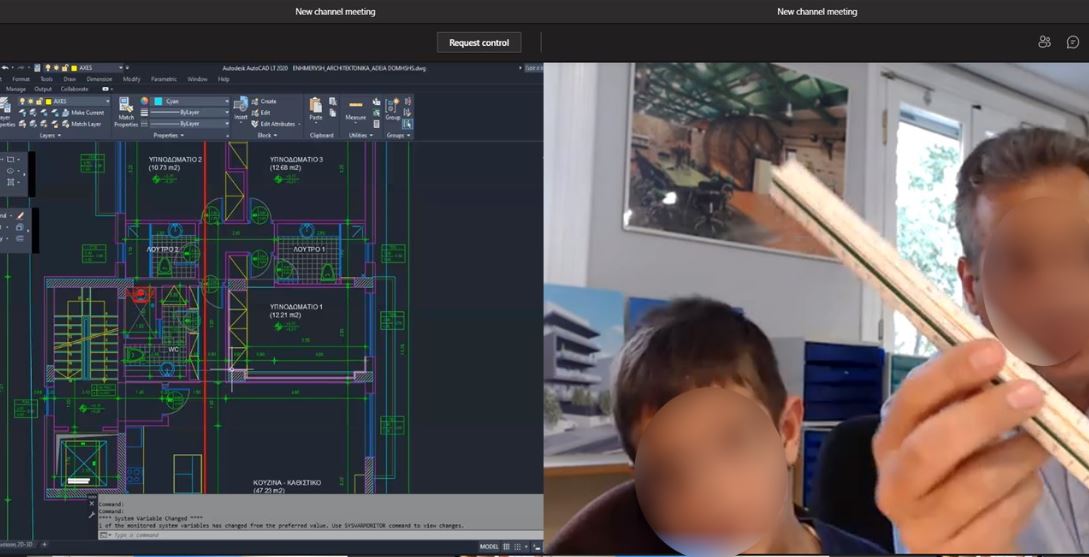Toggle the layer freeze sun icon in ribbon
Screen dimensions: 1089x557
pyautogui.click(x=31, y=101)
